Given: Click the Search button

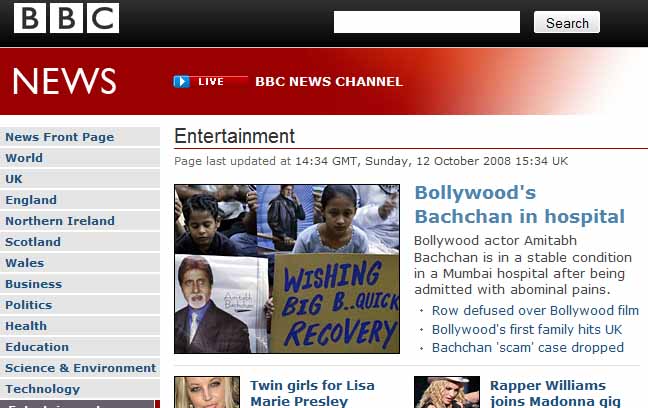Looking at the screenshot, I should [x=567, y=23].
